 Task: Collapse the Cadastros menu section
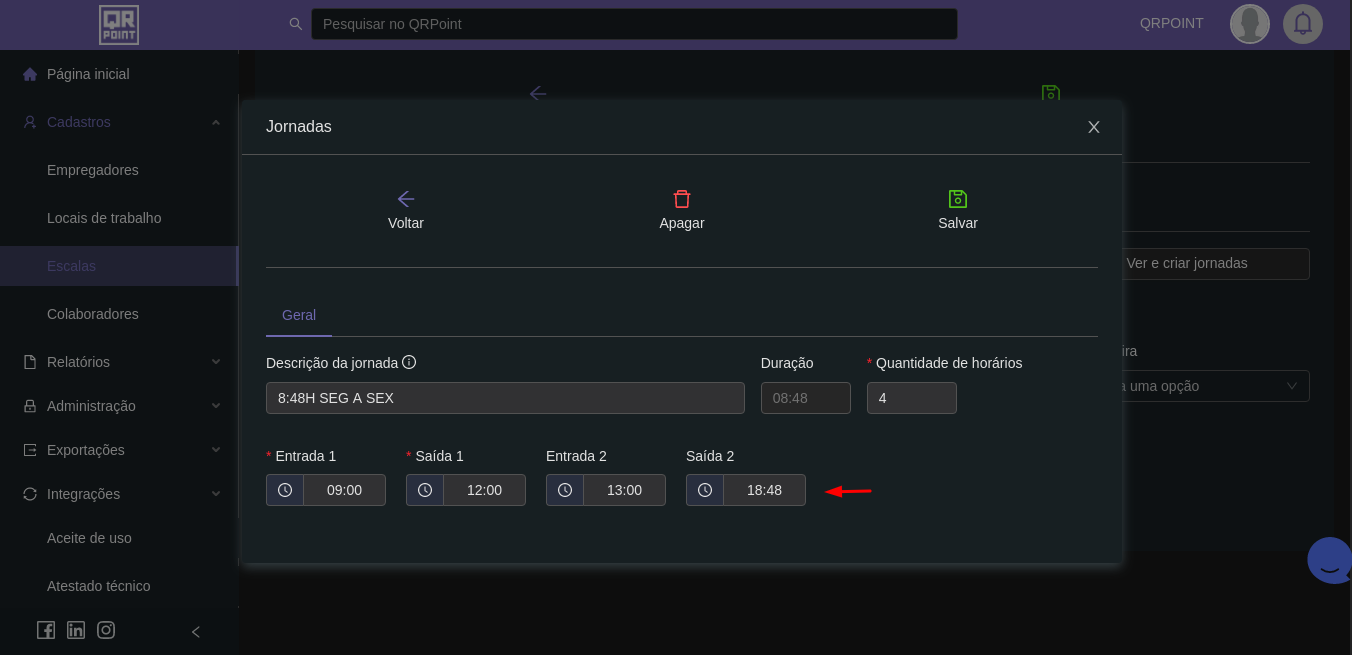pos(216,122)
